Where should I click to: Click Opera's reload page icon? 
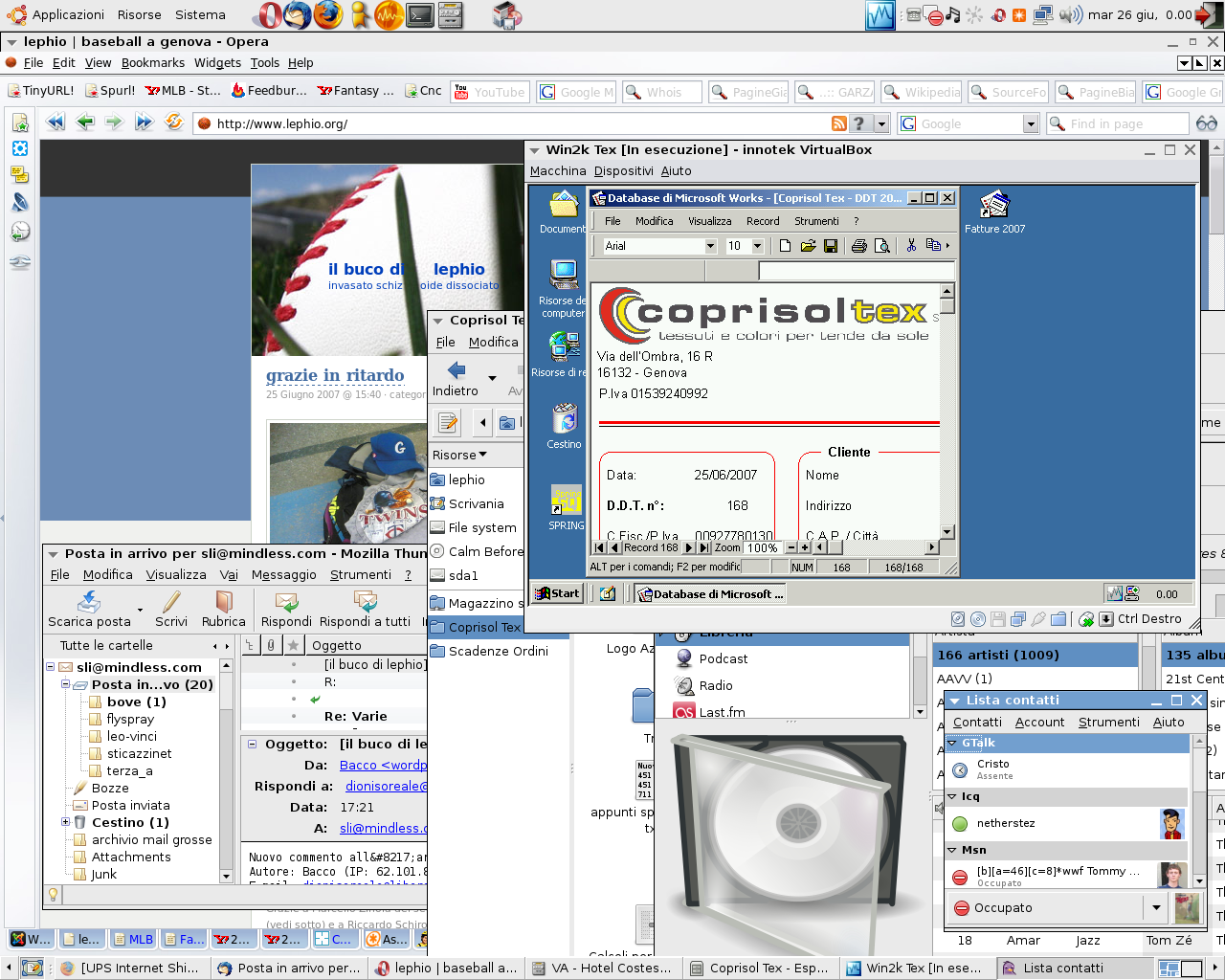[x=173, y=122]
